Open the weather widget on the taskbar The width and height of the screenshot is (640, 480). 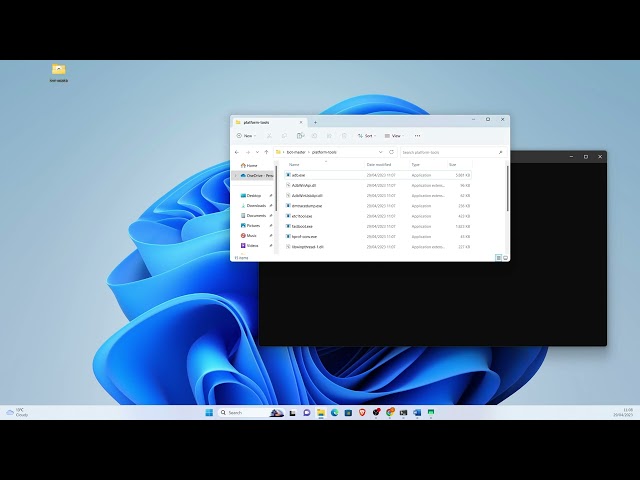click(x=17, y=412)
